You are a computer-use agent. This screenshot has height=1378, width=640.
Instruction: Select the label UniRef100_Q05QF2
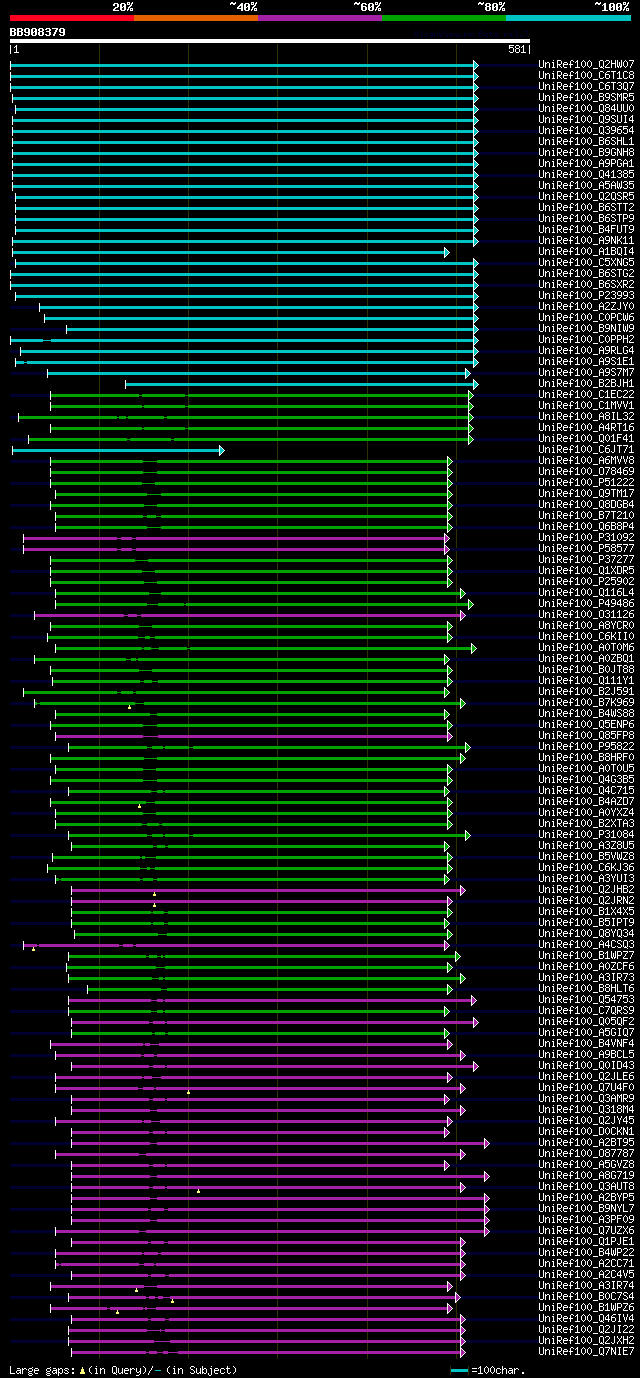point(586,1022)
